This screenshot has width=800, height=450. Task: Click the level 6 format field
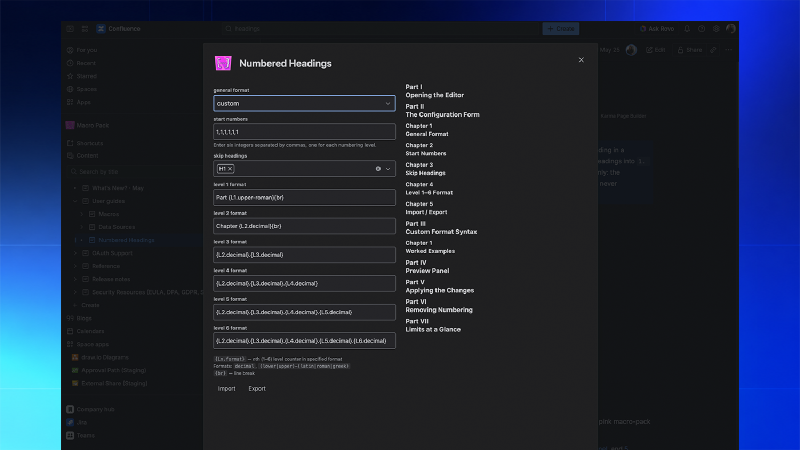[x=304, y=341]
